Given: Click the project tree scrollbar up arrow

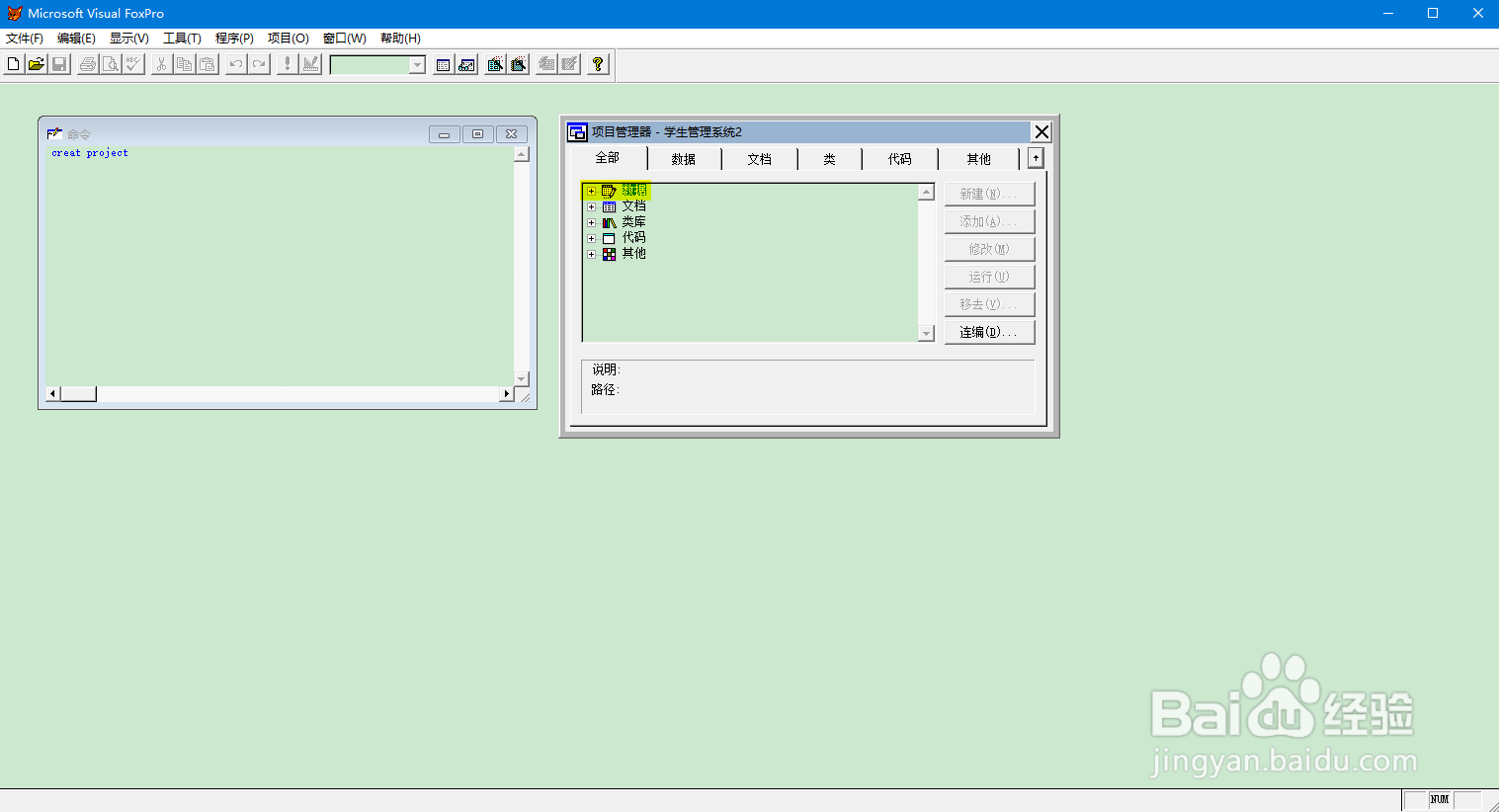Looking at the screenshot, I should point(926,193).
